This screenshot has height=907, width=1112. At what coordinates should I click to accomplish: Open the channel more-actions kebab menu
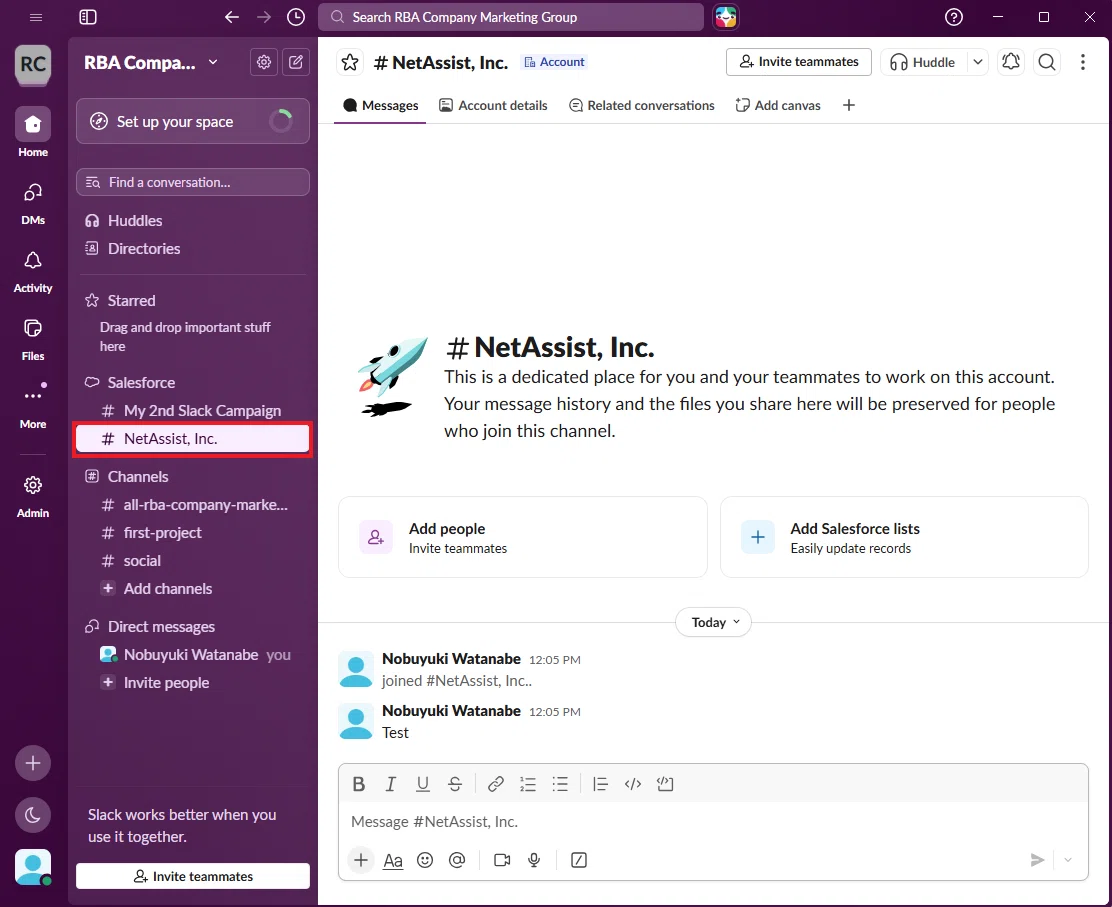tap(1082, 62)
